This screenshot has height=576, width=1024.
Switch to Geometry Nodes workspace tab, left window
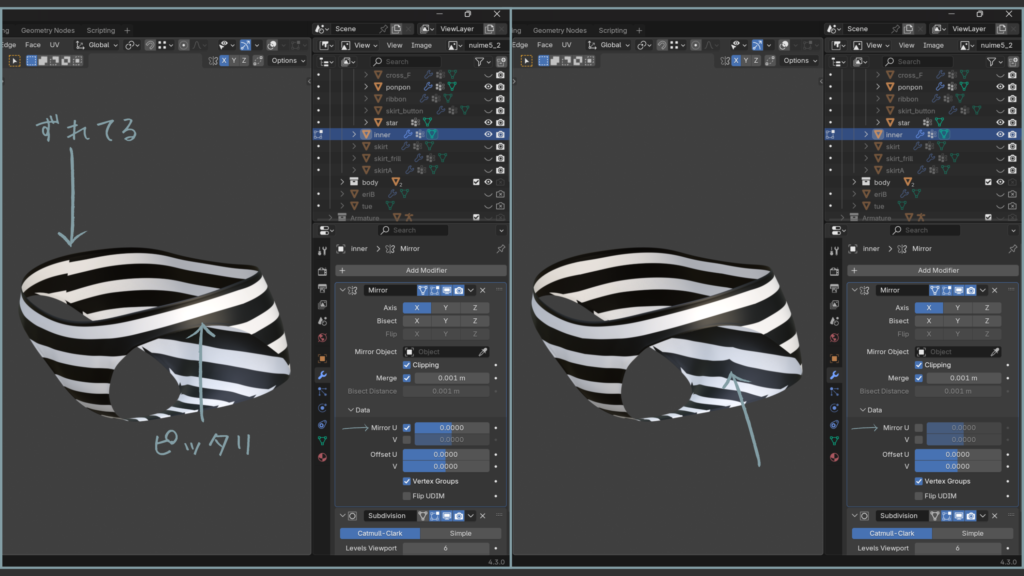pyautogui.click(x=47, y=30)
